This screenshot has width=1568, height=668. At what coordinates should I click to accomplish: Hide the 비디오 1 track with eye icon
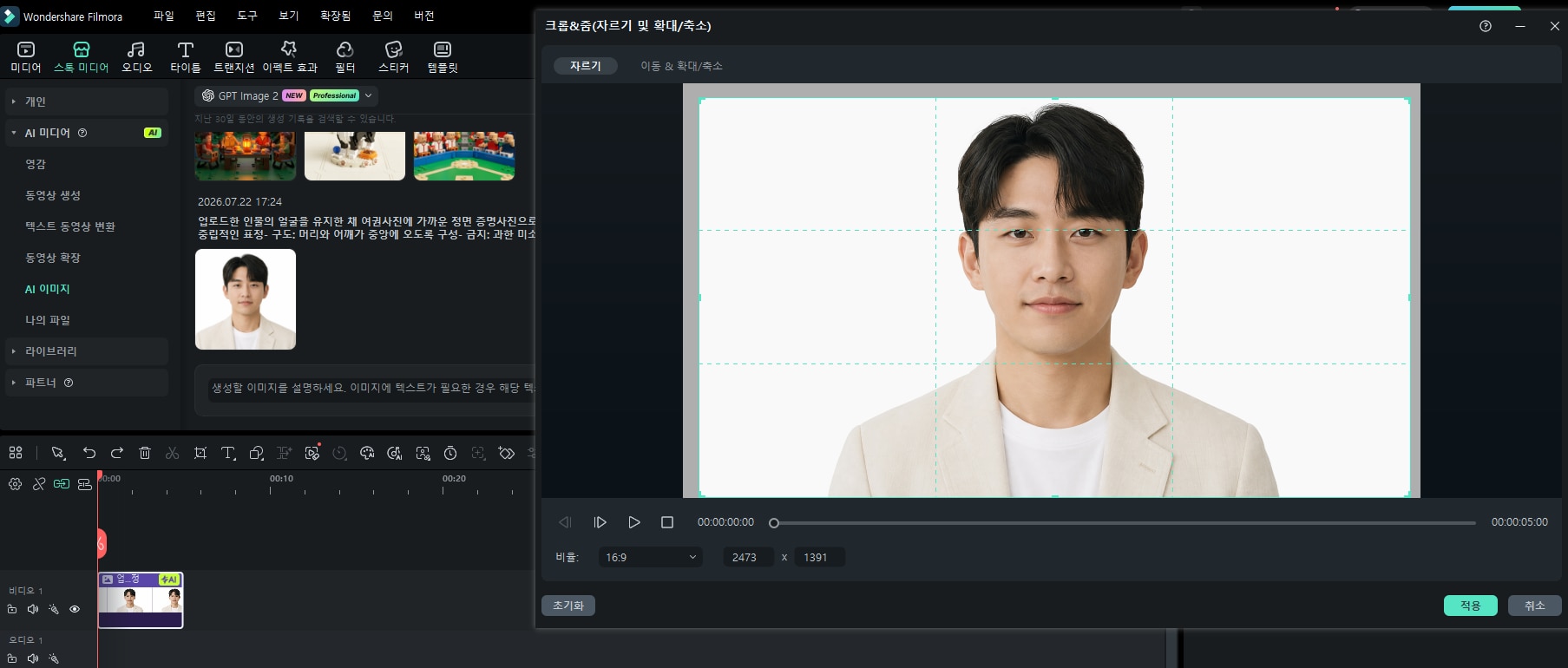[75, 609]
